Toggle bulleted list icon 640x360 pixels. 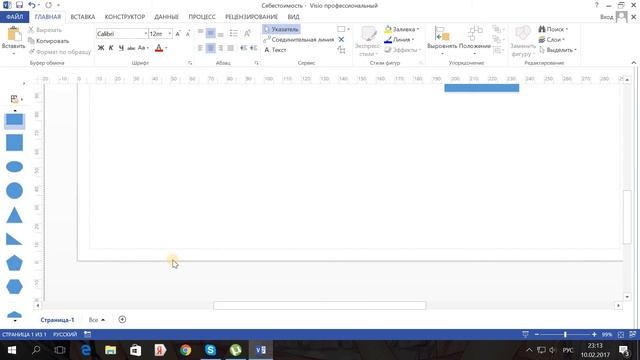coord(233,33)
